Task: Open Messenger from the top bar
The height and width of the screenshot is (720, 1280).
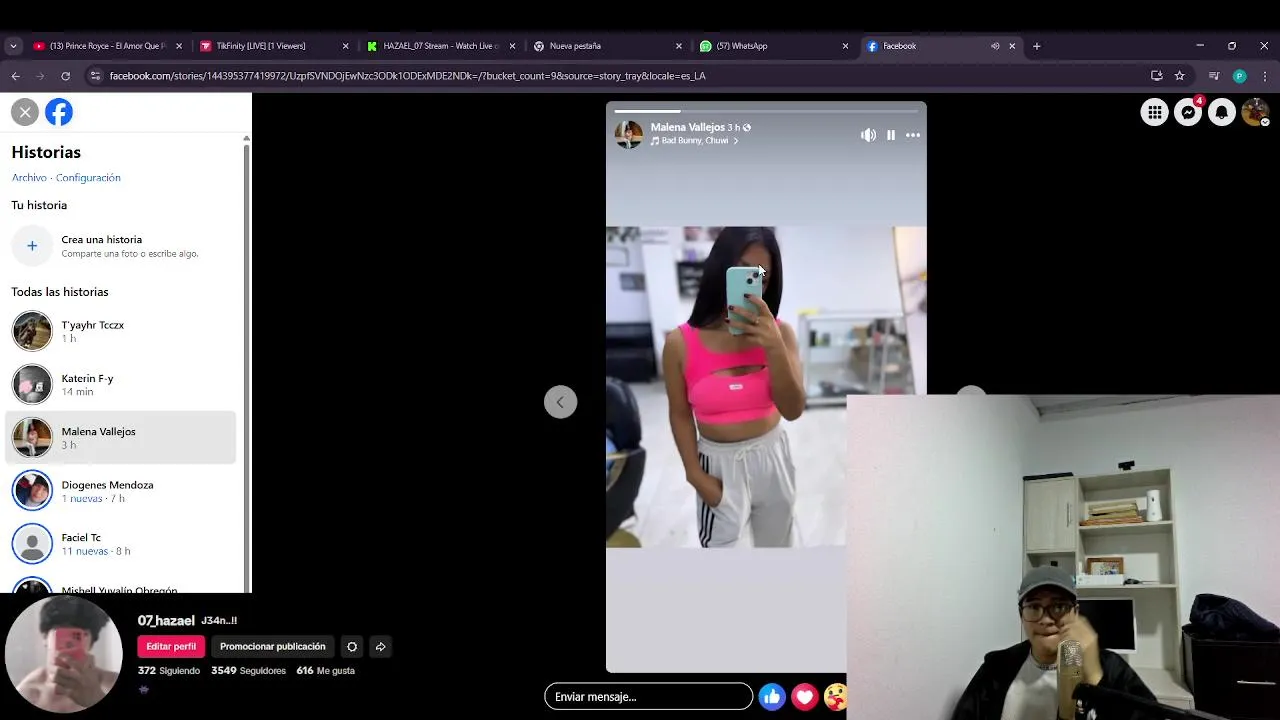Action: (x=1188, y=113)
